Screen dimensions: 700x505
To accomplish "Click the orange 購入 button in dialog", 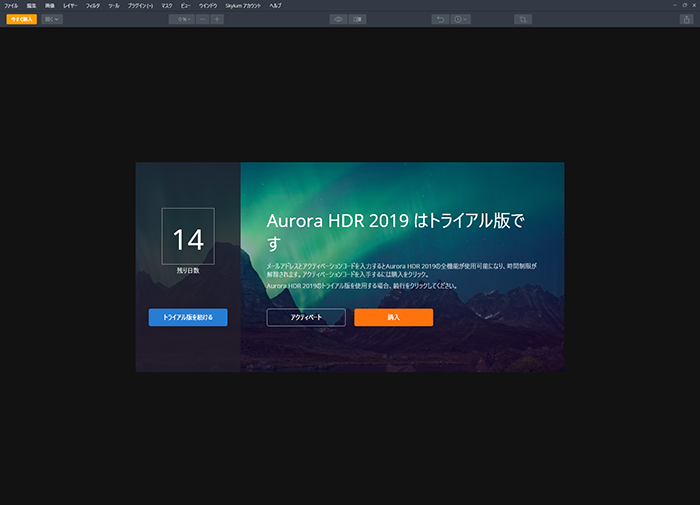I will (x=393, y=317).
